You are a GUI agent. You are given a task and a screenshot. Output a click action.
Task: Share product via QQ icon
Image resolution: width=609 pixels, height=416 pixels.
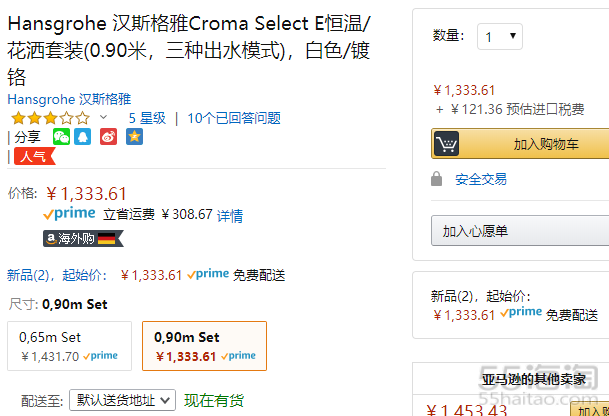86,136
